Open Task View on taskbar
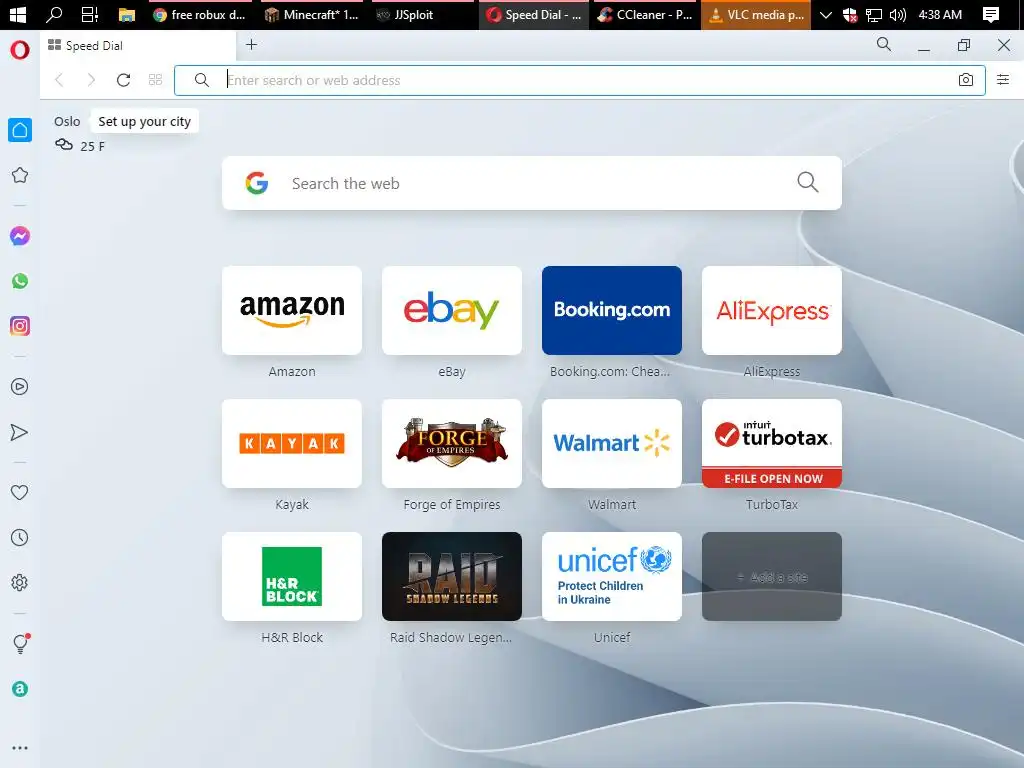Image resolution: width=1024 pixels, height=768 pixels. point(89,14)
